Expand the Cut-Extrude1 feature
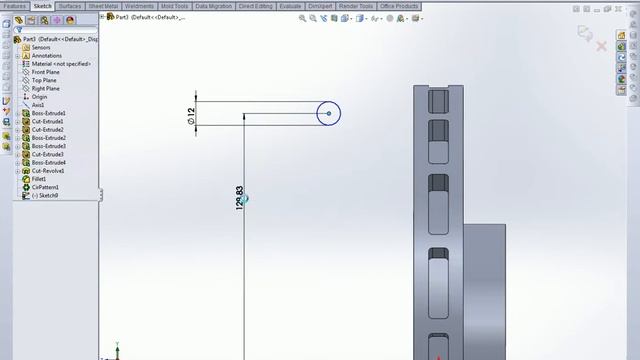This screenshot has width=640, height=360. tap(18, 122)
